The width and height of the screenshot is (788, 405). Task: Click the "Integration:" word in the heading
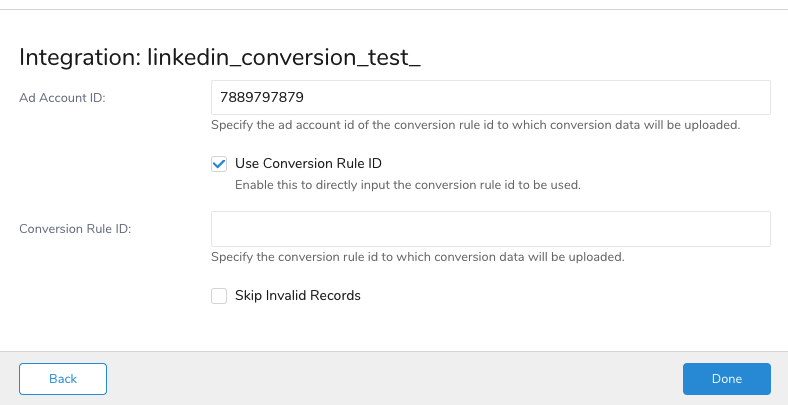pos(80,57)
